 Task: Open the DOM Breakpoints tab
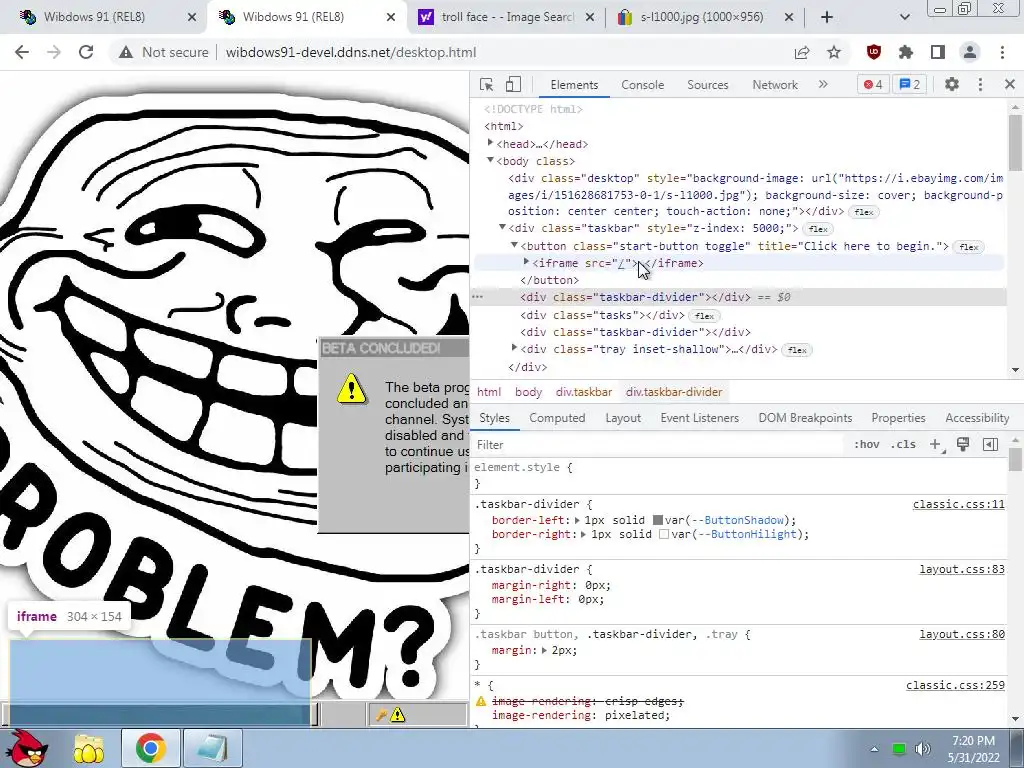pos(805,418)
